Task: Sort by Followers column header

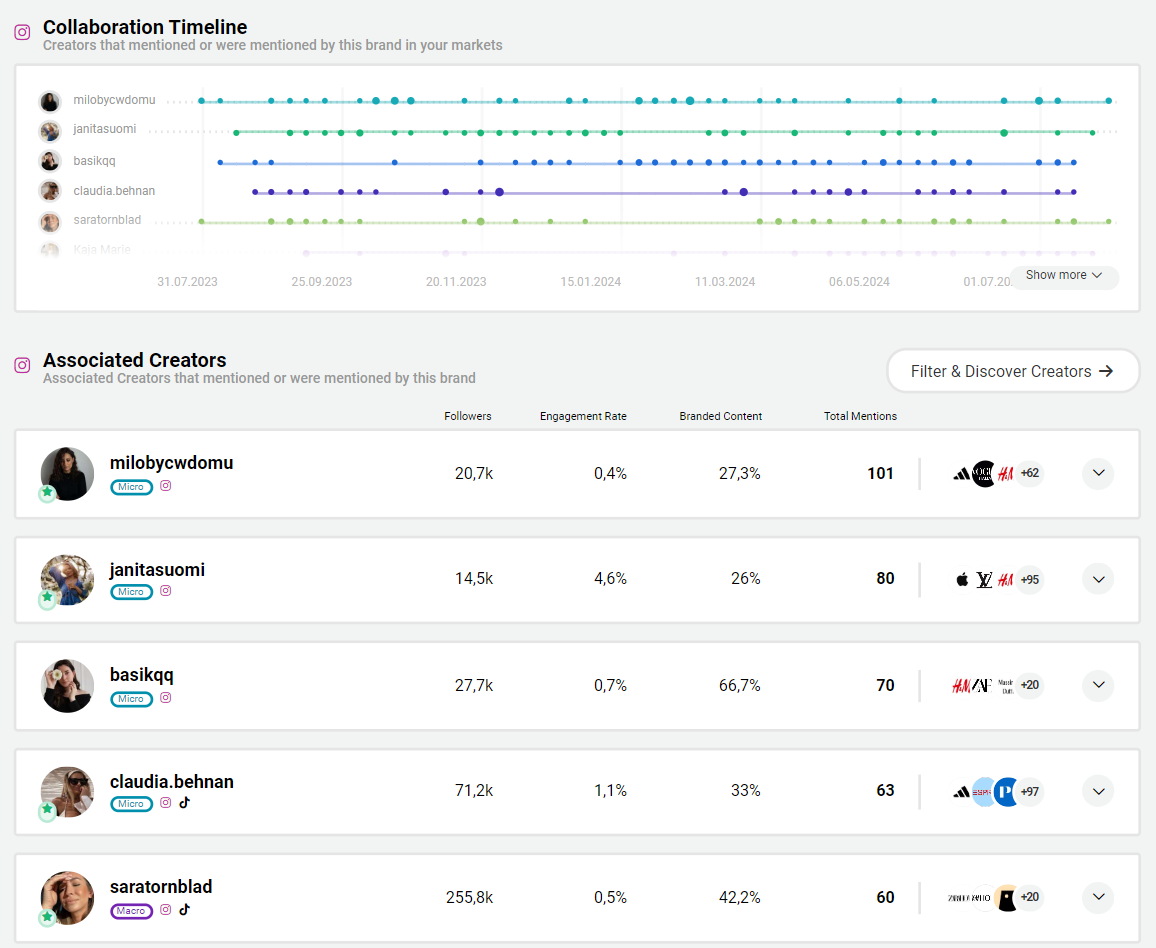Action: tap(468, 416)
